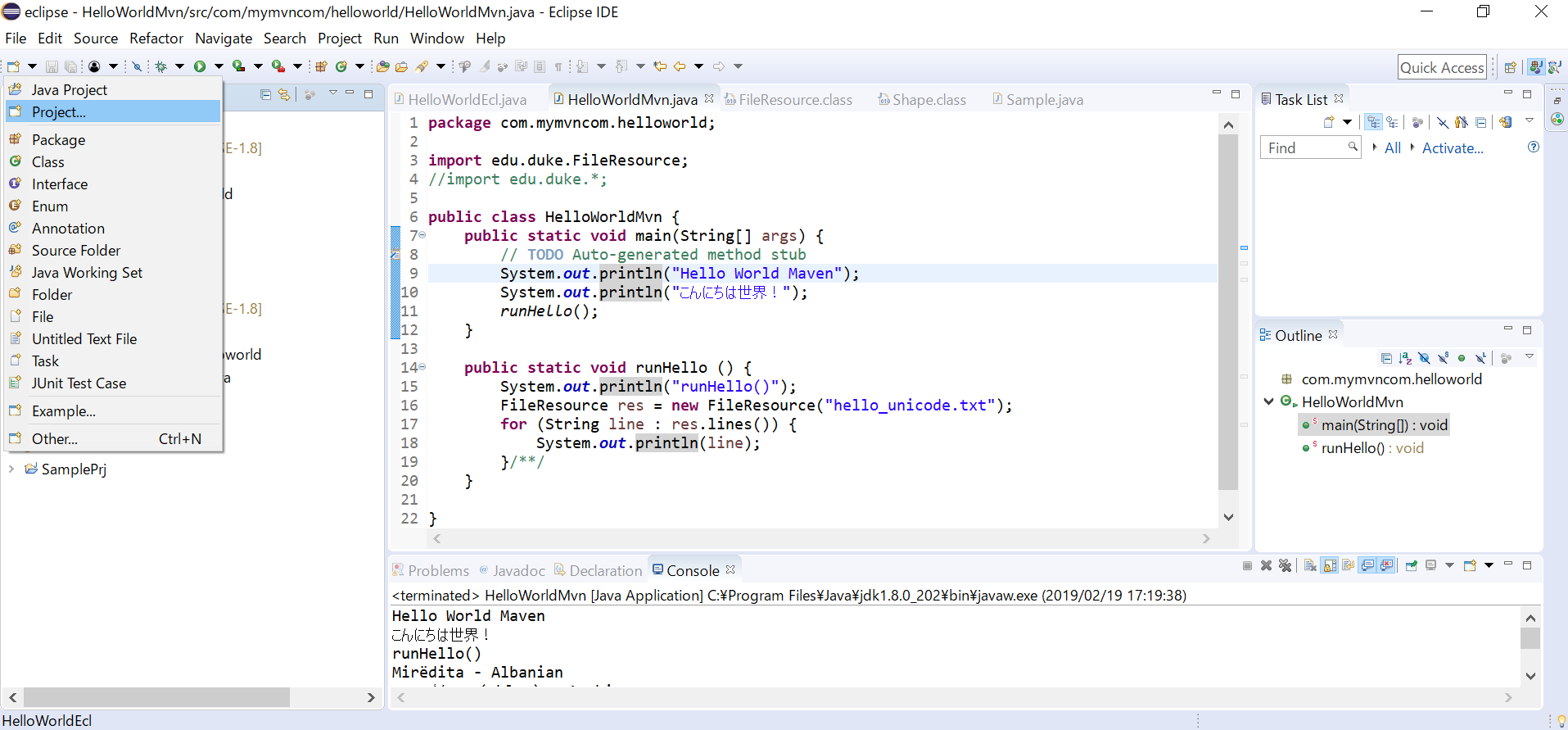Viewport: 1568px width, 730px height.
Task: Open the Refactor menu
Action: tap(156, 39)
